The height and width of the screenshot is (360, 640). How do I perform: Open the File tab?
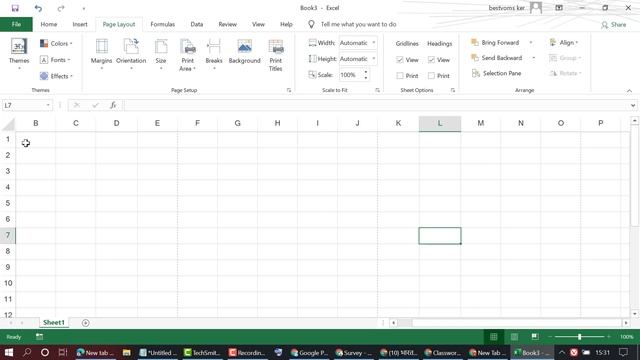click(16, 24)
